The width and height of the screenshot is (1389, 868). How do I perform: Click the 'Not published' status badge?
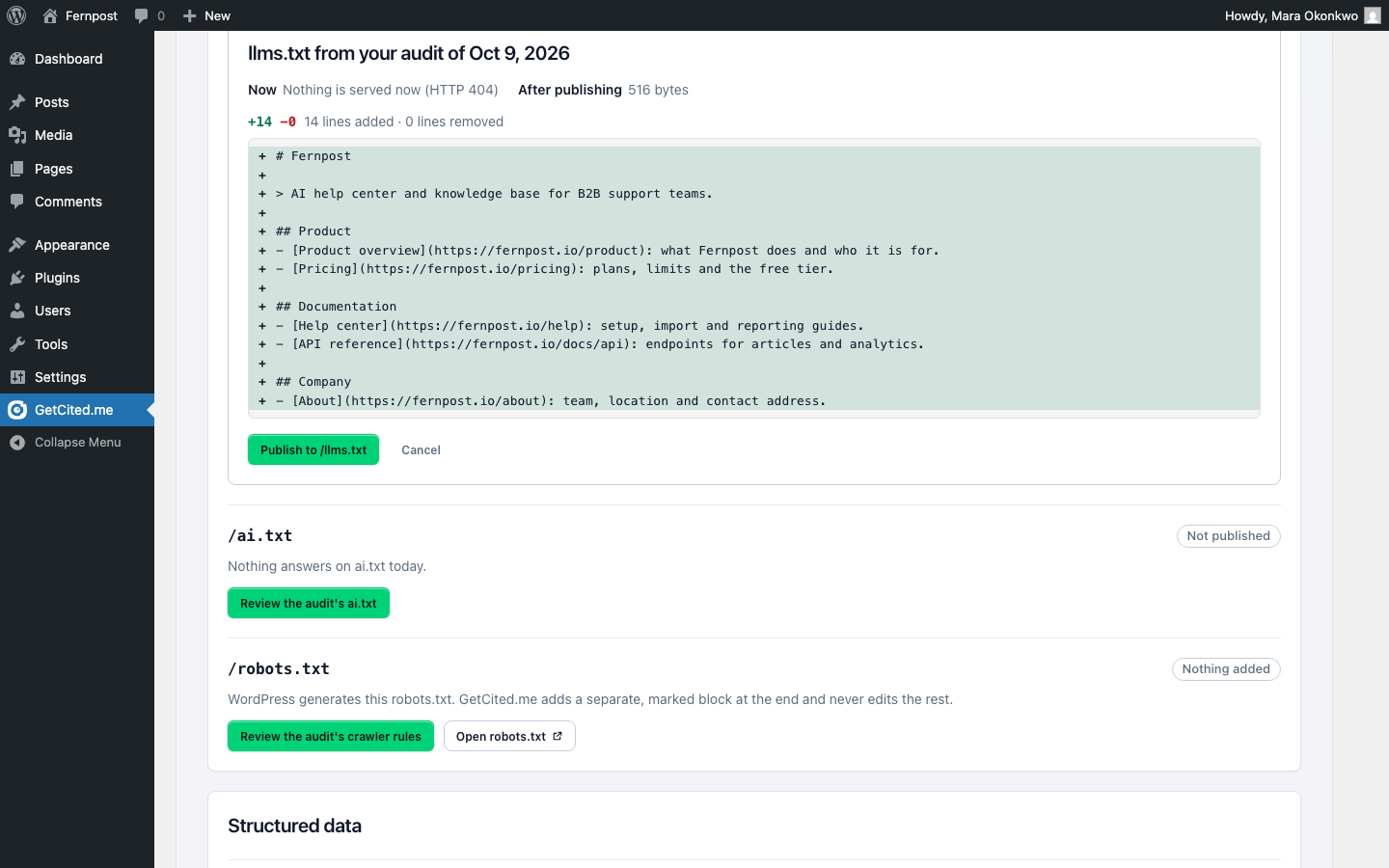tap(1229, 536)
